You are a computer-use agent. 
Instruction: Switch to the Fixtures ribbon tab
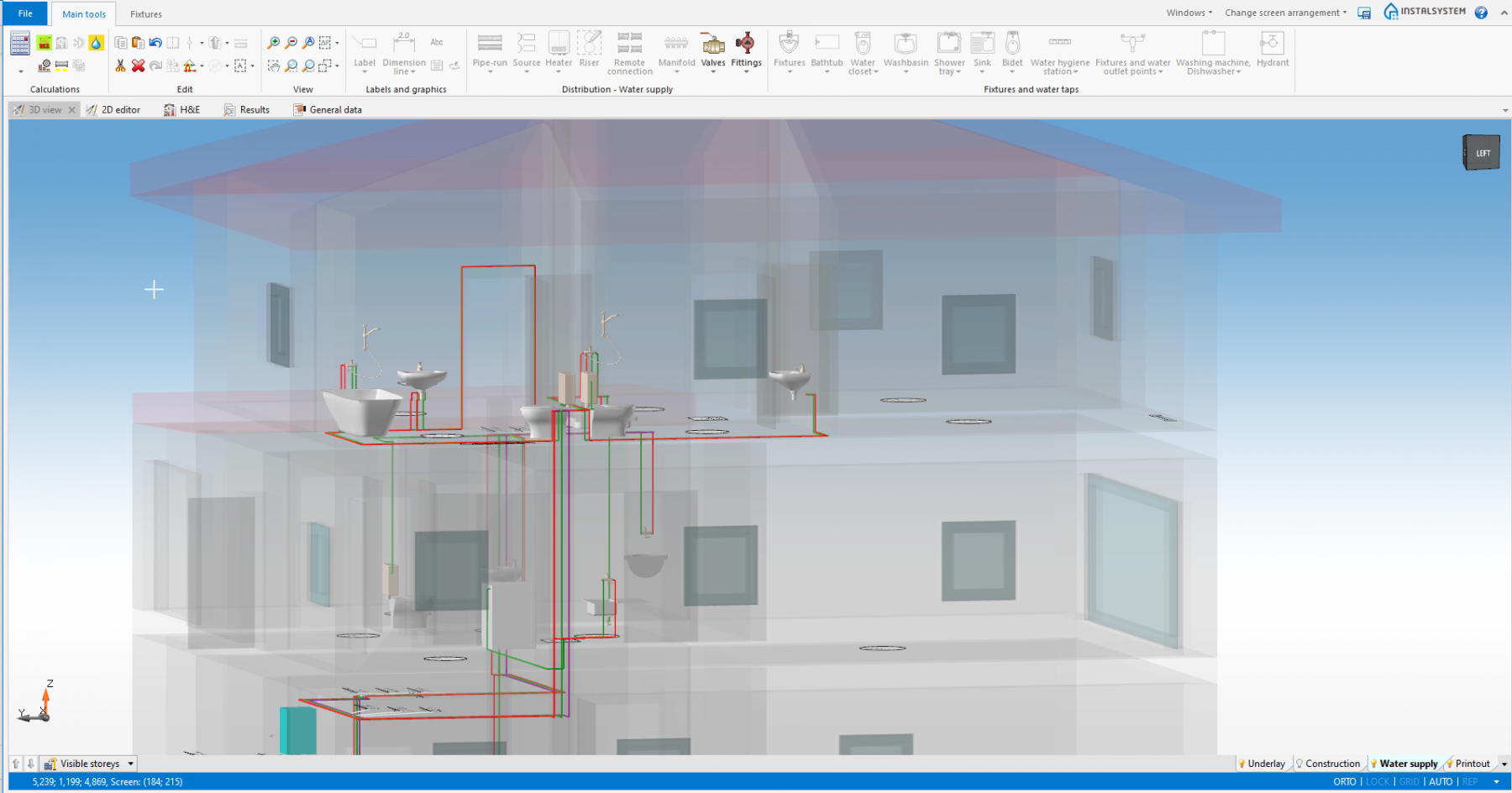tap(145, 13)
